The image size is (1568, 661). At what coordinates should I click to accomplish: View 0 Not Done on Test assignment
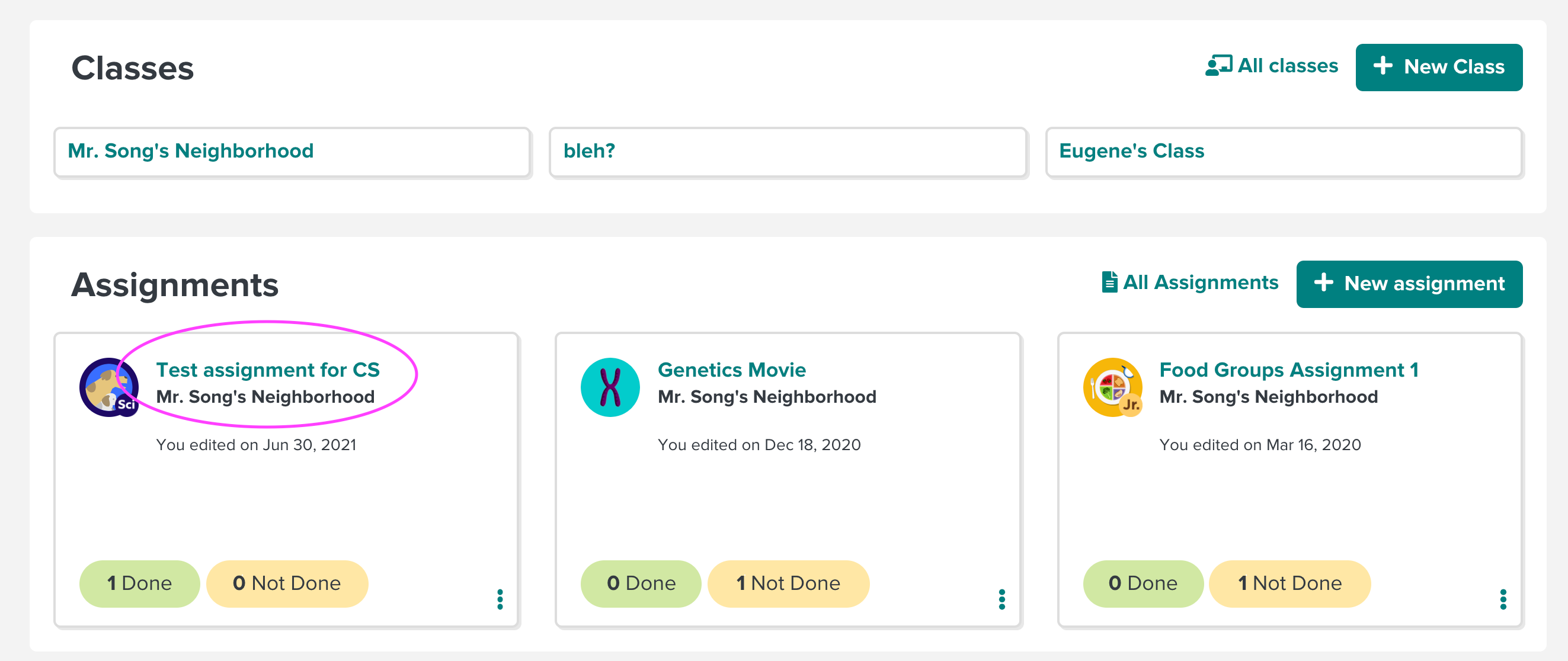click(x=287, y=583)
